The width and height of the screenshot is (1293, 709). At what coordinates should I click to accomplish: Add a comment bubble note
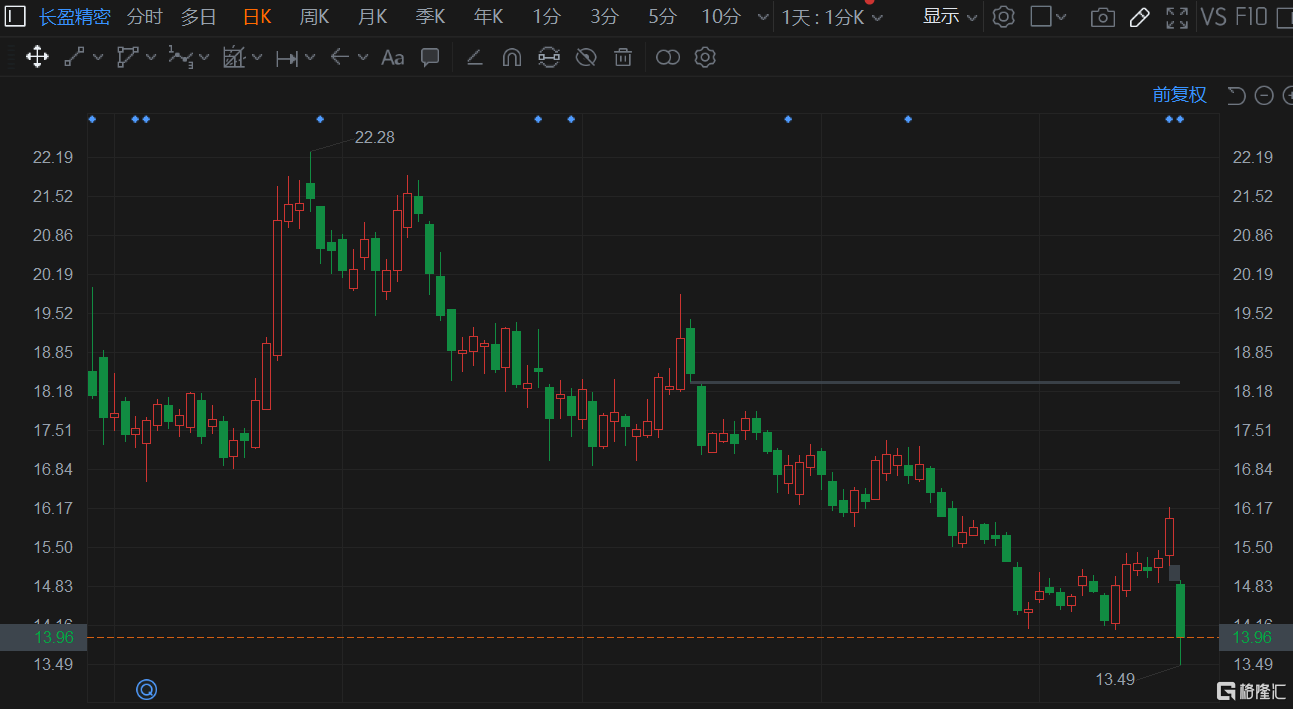[430, 57]
